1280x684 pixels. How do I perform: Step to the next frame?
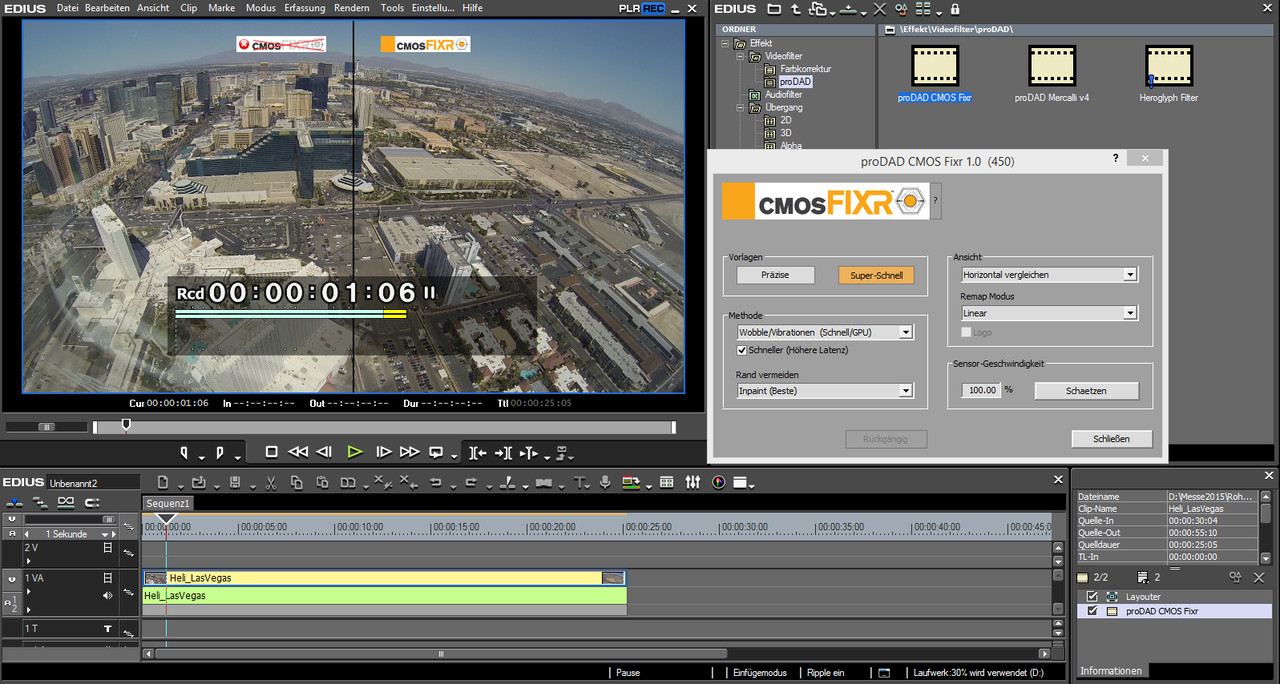click(383, 452)
